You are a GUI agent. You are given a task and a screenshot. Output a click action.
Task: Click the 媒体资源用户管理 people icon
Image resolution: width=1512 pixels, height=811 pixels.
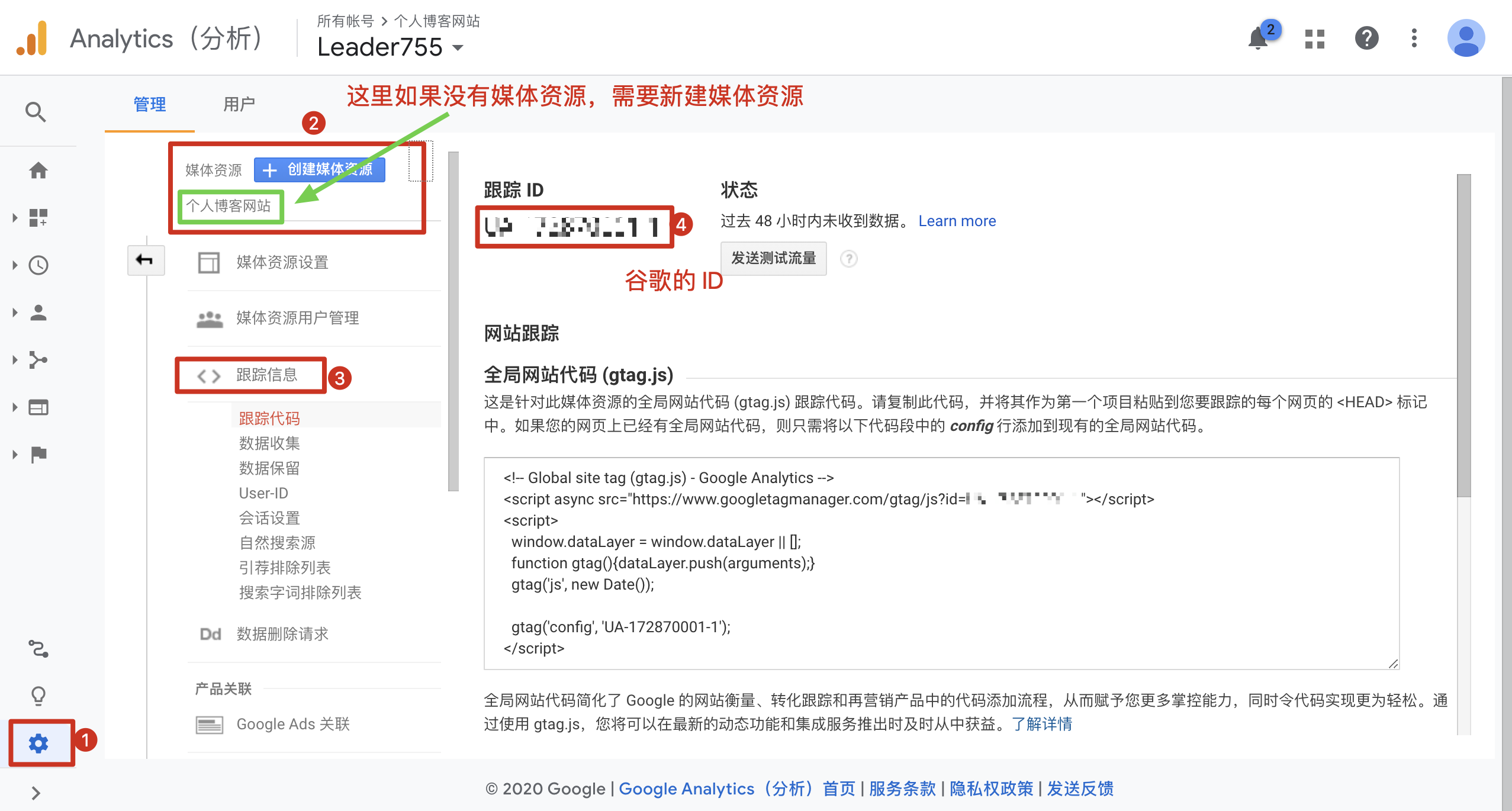point(209,319)
